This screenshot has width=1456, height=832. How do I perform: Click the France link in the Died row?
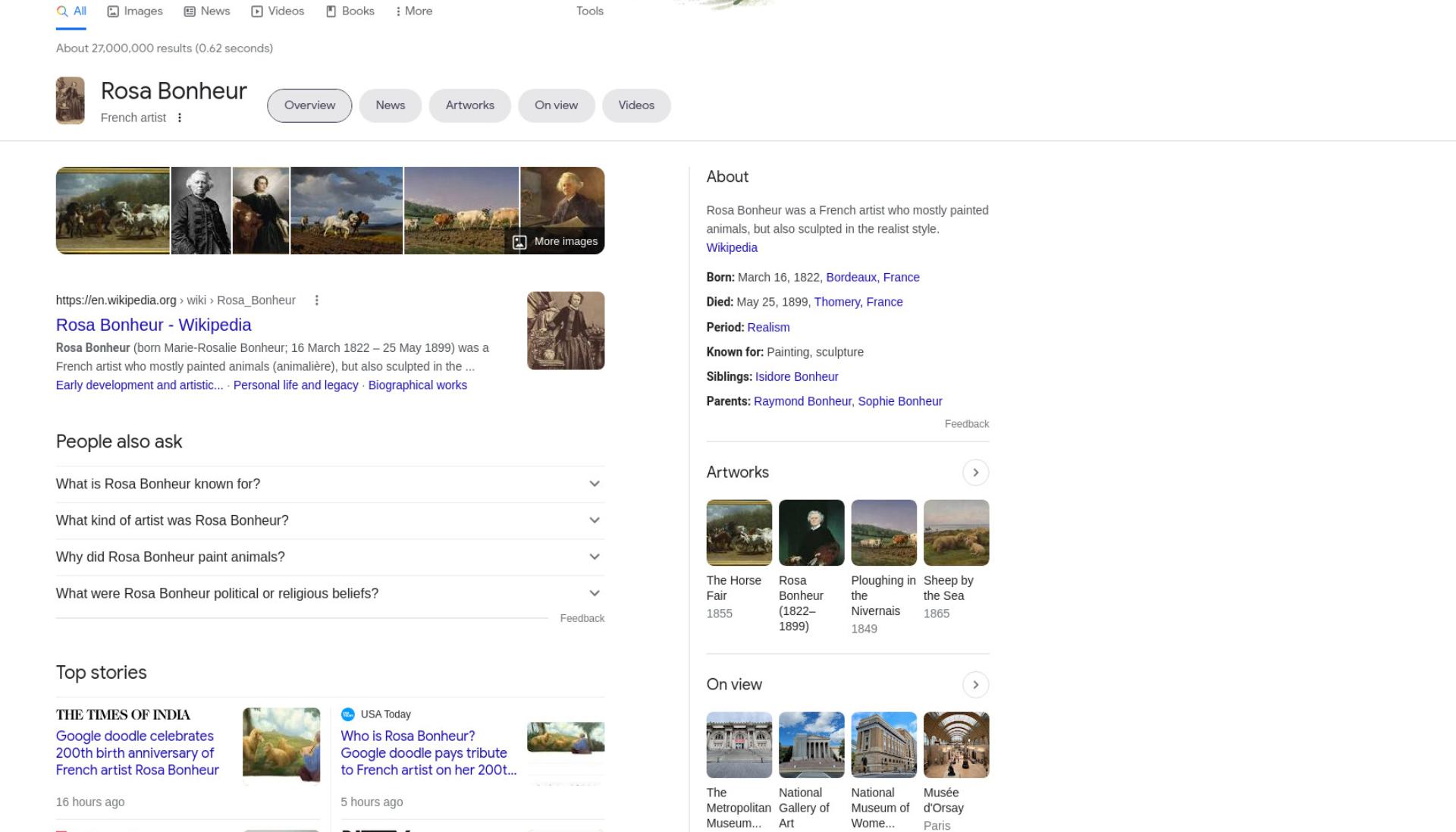pos(884,302)
